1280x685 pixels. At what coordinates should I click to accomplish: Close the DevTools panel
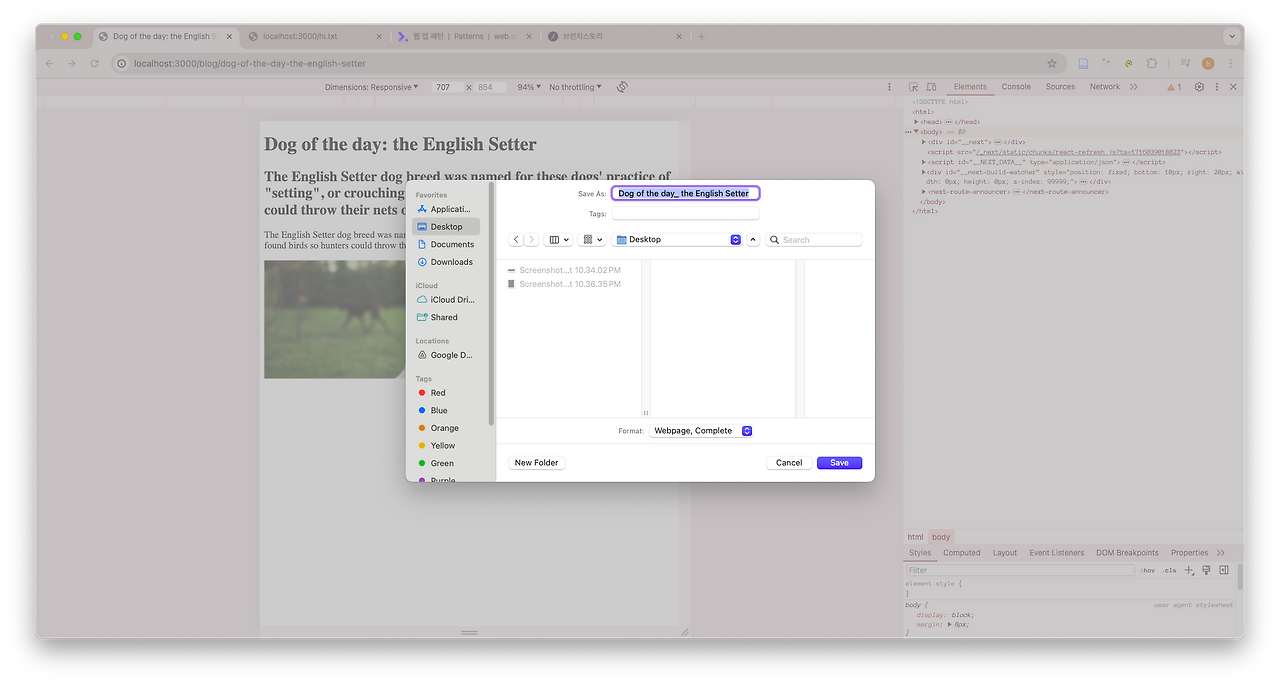pos(1233,87)
